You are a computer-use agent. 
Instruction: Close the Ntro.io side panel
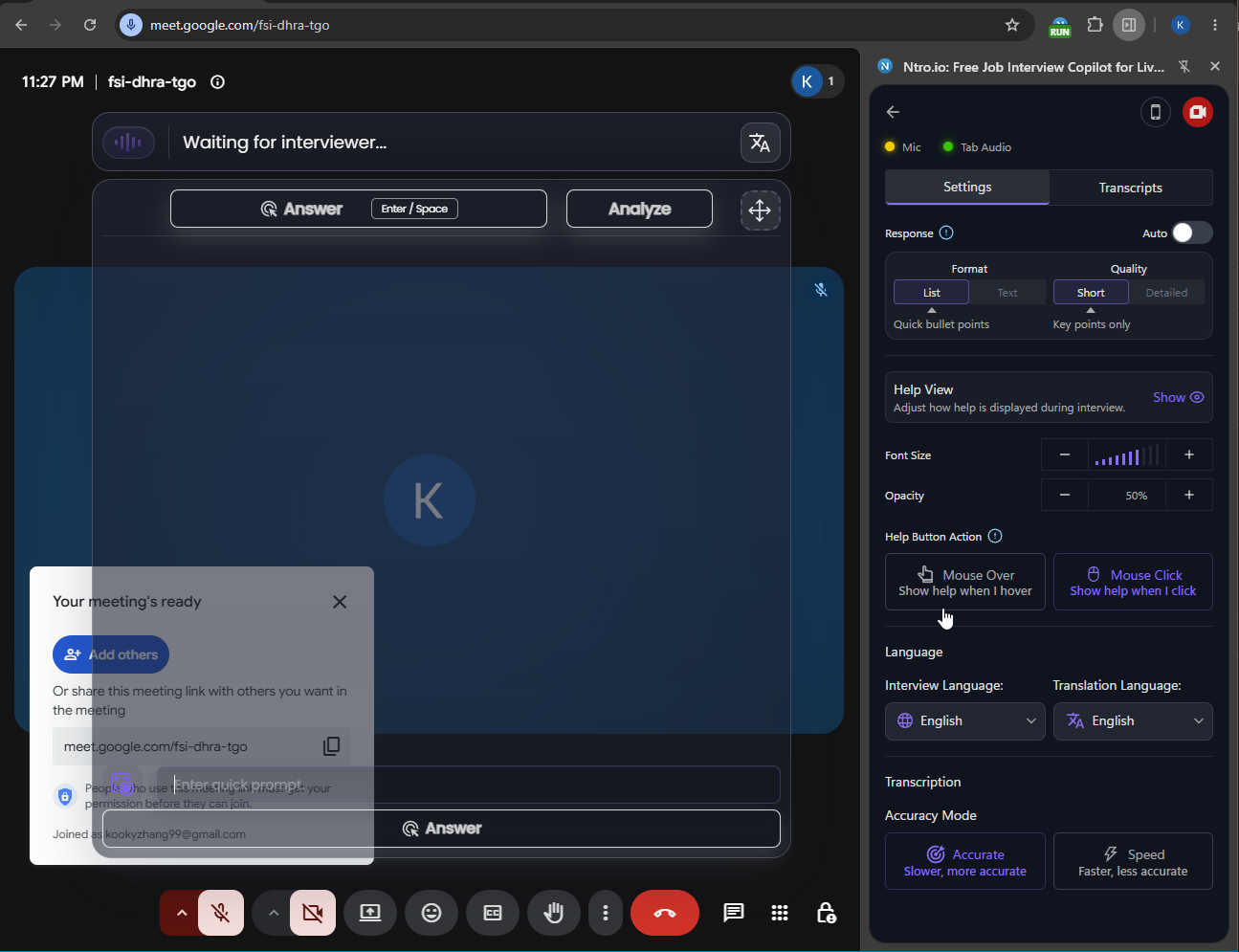[1215, 66]
